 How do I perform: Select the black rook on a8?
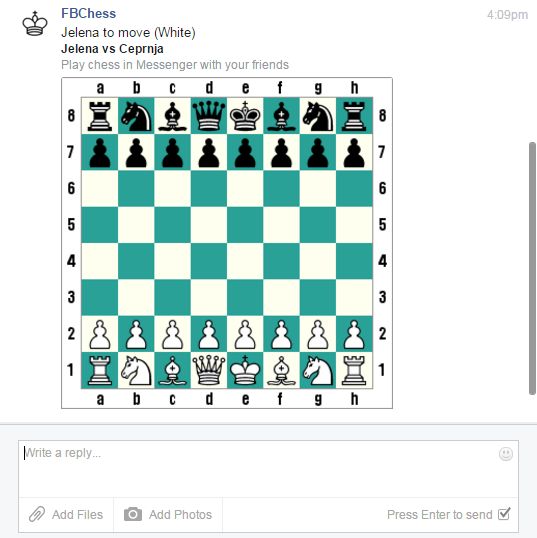coord(100,116)
